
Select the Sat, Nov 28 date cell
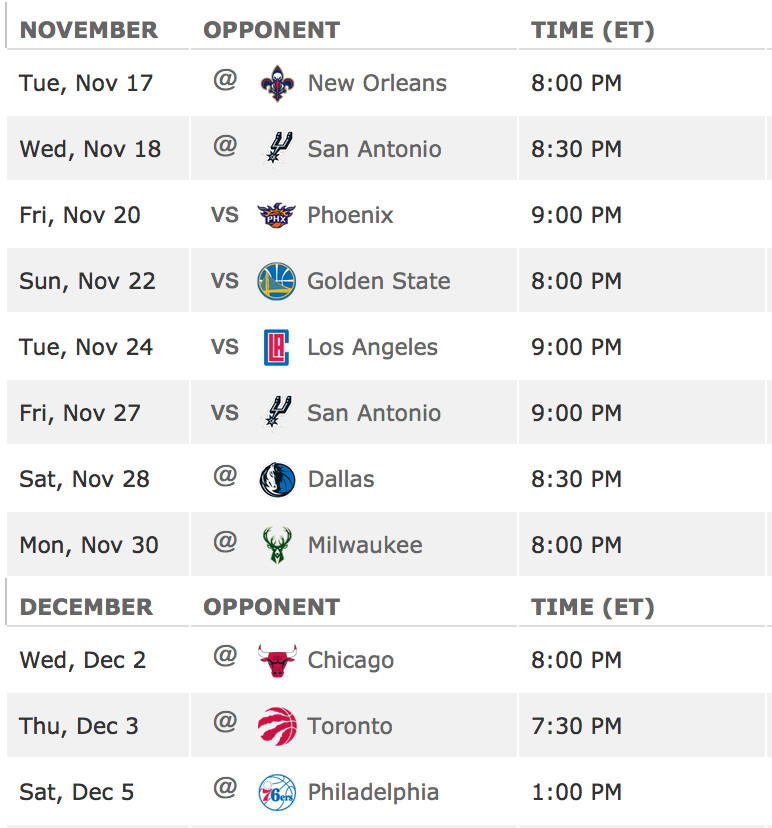pos(98,479)
